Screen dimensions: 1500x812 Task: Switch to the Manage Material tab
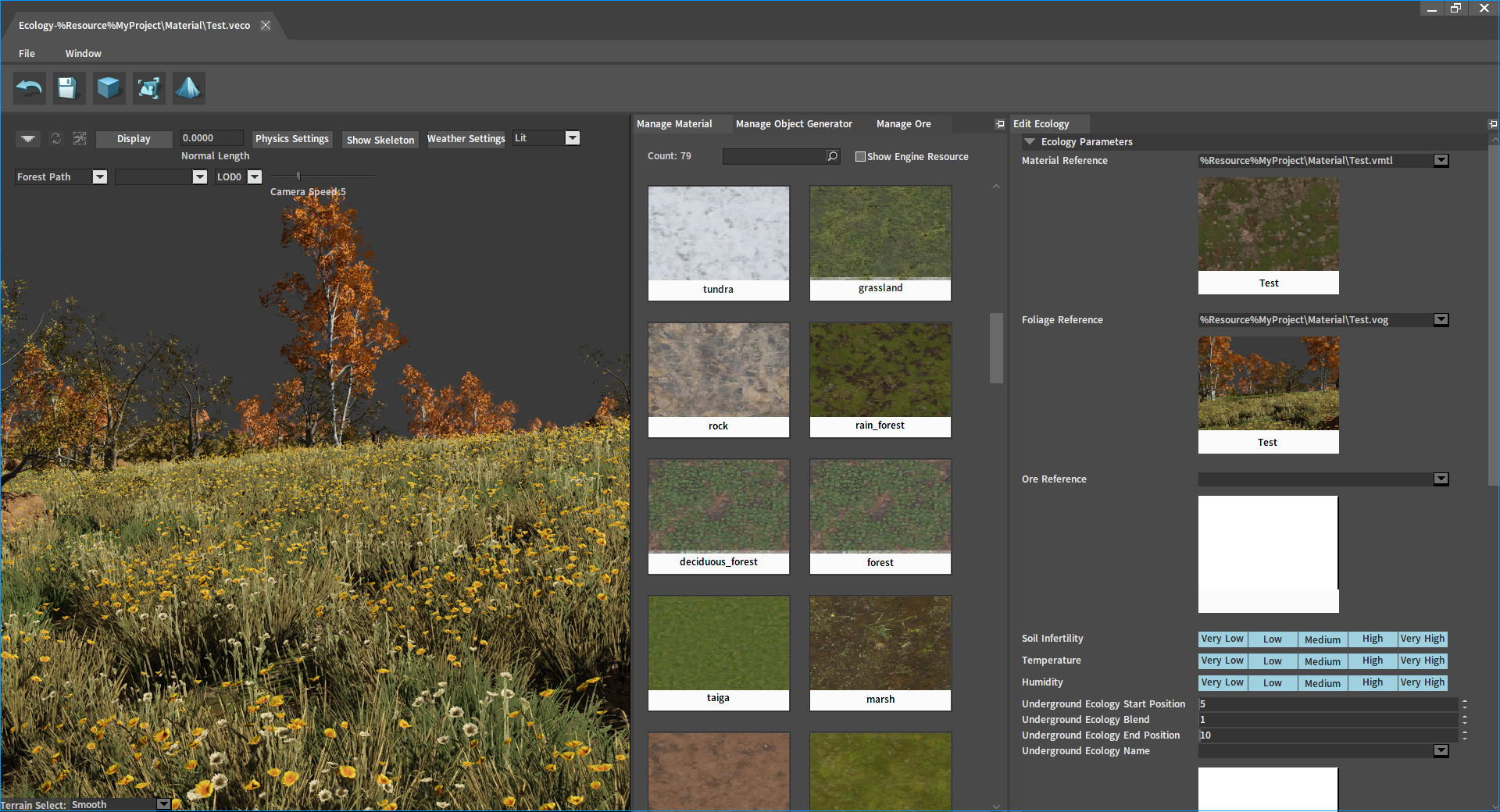pos(674,123)
